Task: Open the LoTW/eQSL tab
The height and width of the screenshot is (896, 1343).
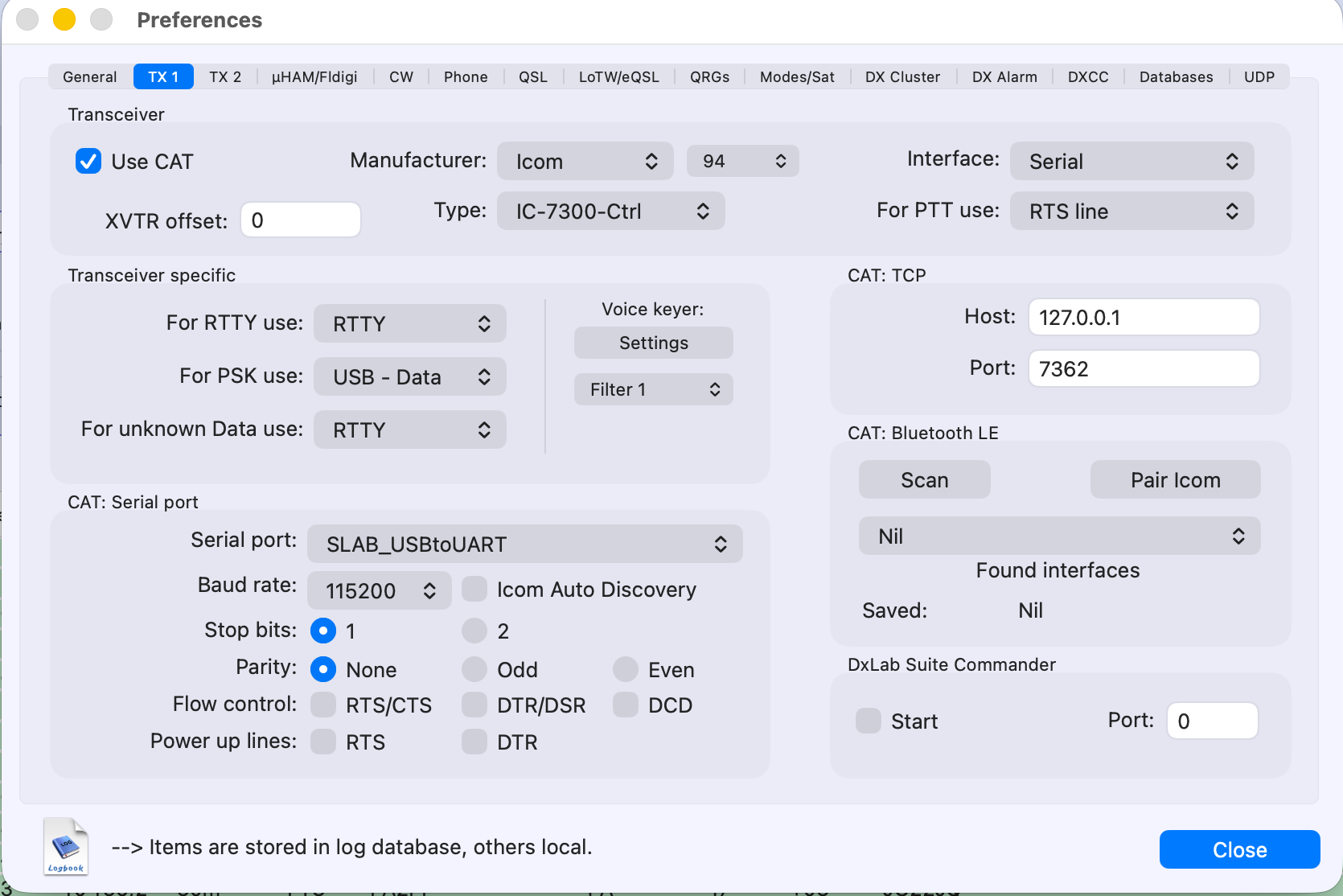Action: pyautogui.click(x=618, y=77)
